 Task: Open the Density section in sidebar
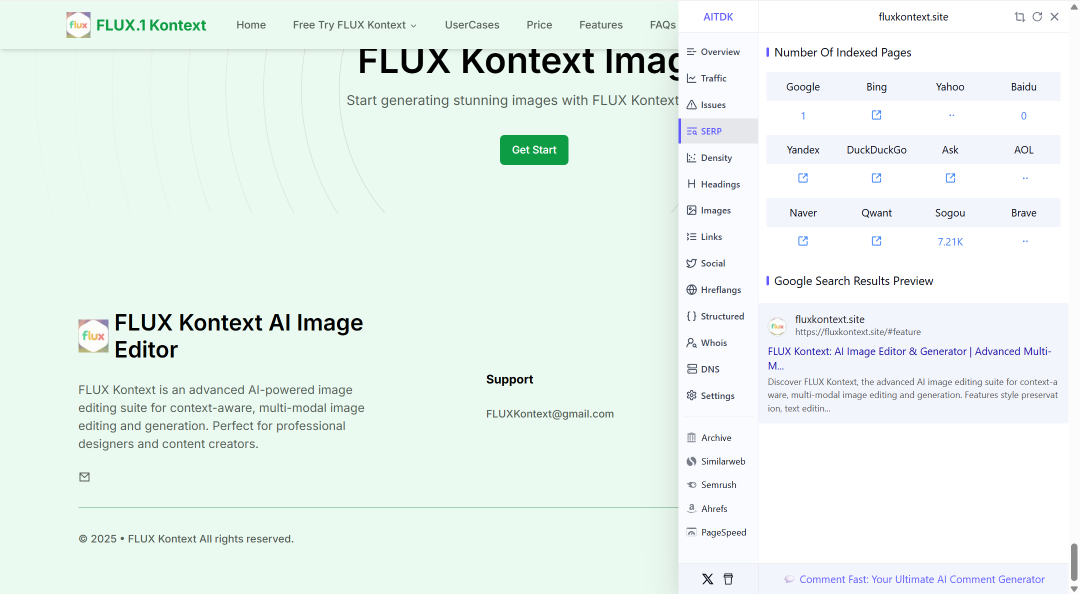coord(718,158)
